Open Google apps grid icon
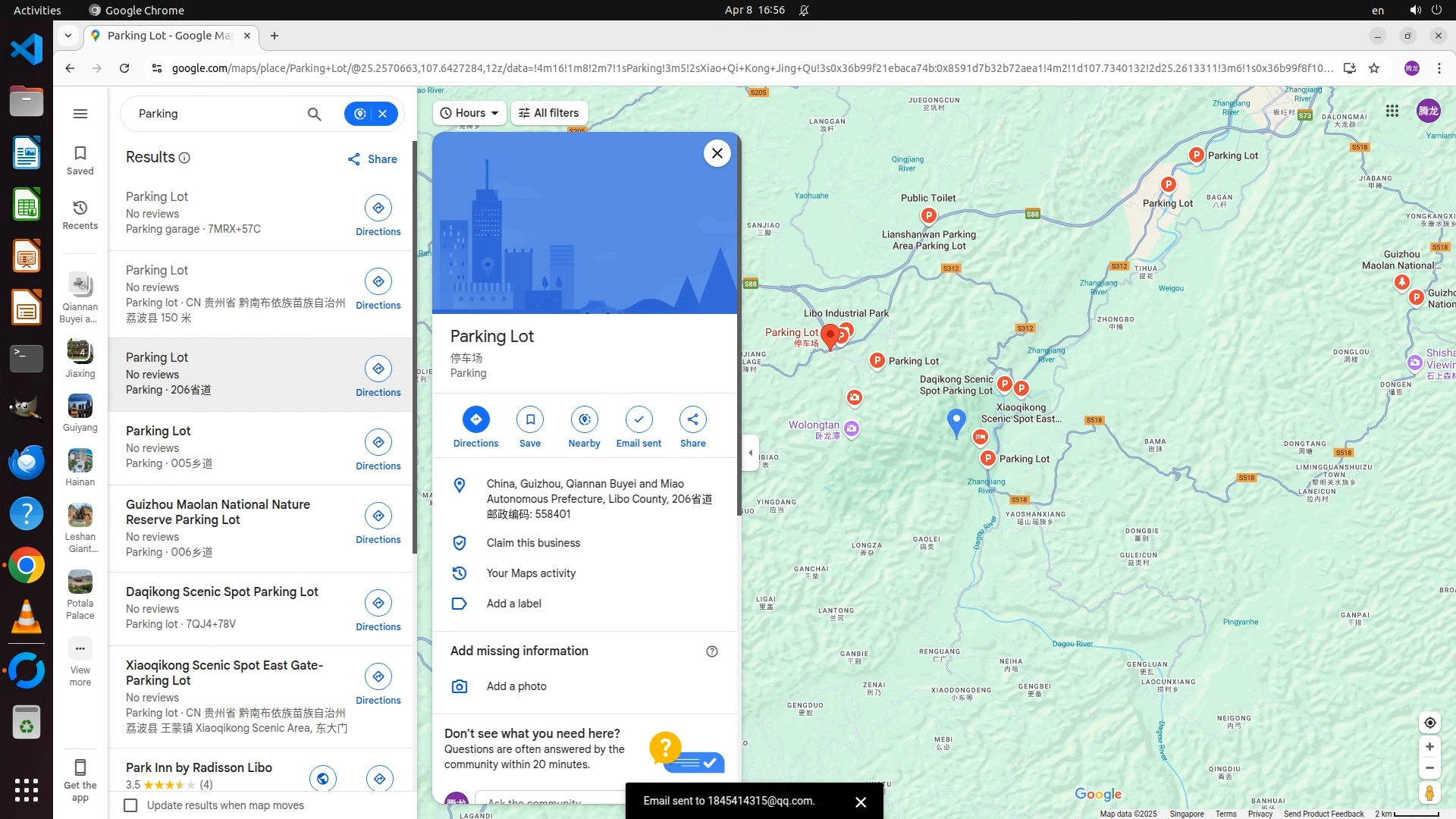 [1392, 111]
